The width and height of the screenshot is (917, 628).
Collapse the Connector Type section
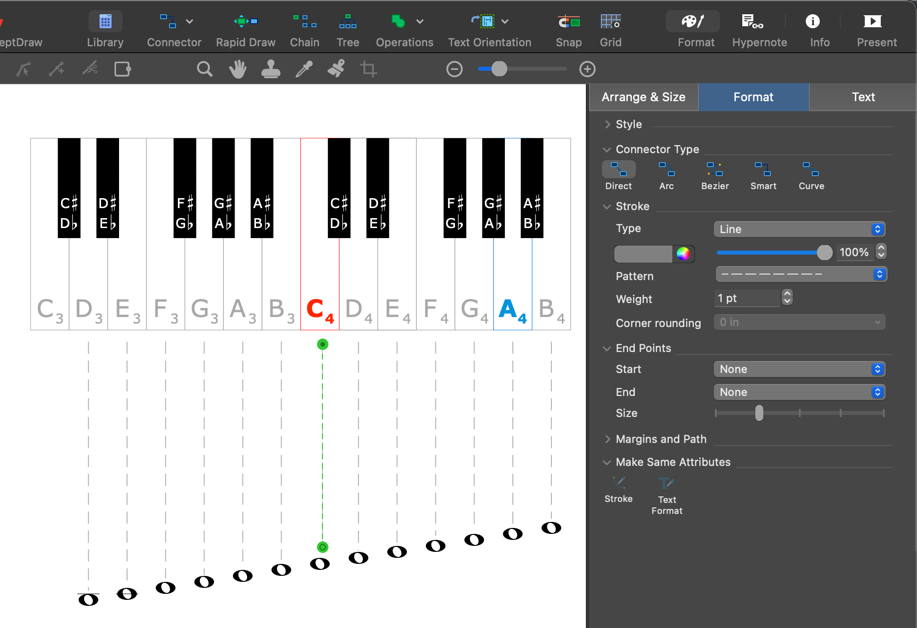tap(607, 150)
